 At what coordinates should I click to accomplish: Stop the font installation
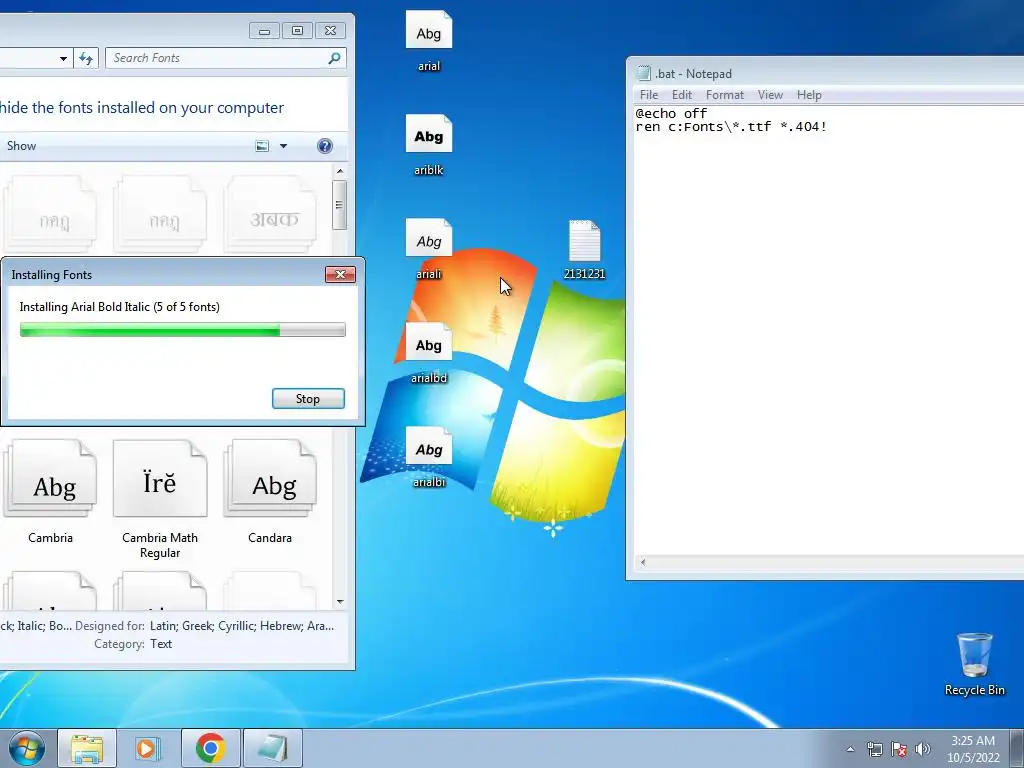(x=308, y=398)
